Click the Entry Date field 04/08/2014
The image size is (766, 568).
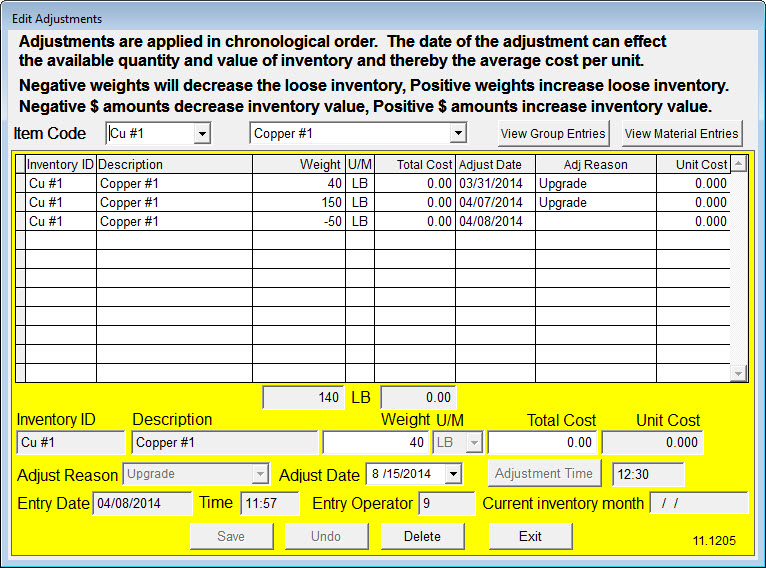coord(142,504)
